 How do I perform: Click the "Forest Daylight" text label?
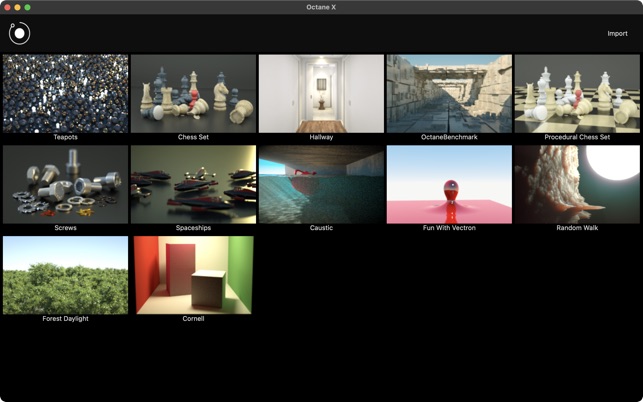(x=65, y=319)
